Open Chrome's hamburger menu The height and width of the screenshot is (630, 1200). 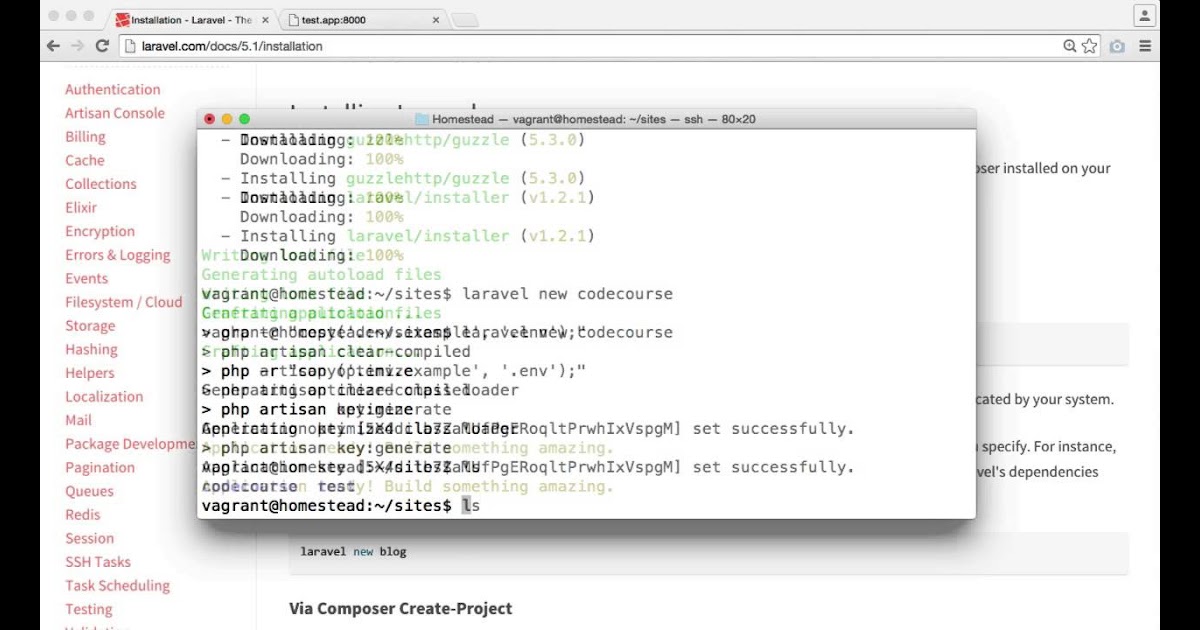pos(1145,46)
